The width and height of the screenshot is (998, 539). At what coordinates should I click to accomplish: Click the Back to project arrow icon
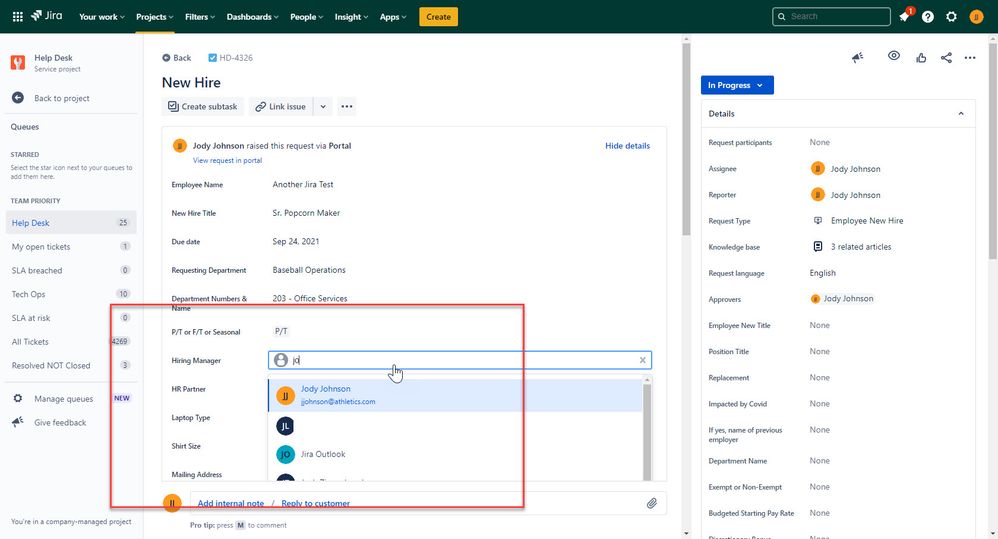point(18,97)
